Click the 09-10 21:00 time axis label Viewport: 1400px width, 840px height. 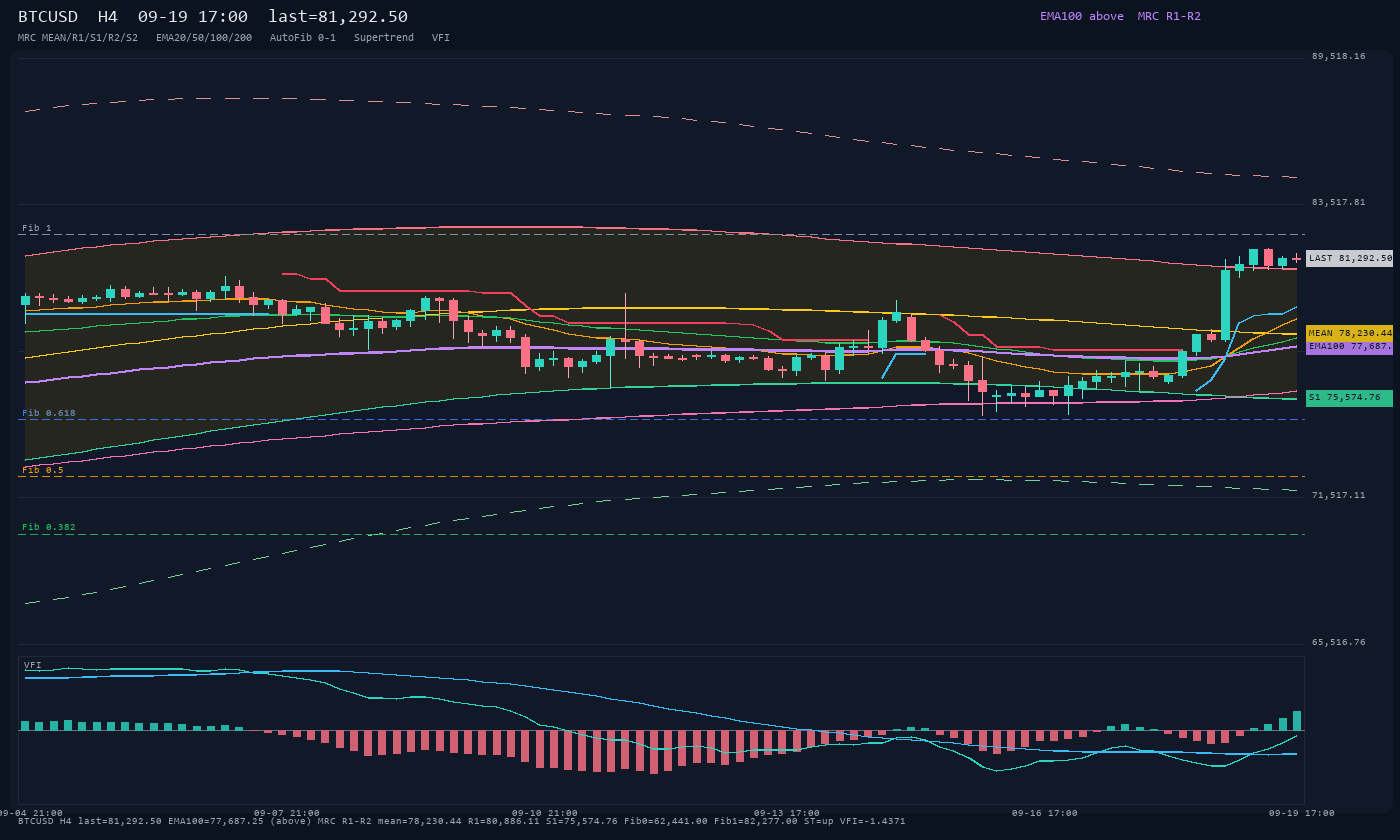545,813
